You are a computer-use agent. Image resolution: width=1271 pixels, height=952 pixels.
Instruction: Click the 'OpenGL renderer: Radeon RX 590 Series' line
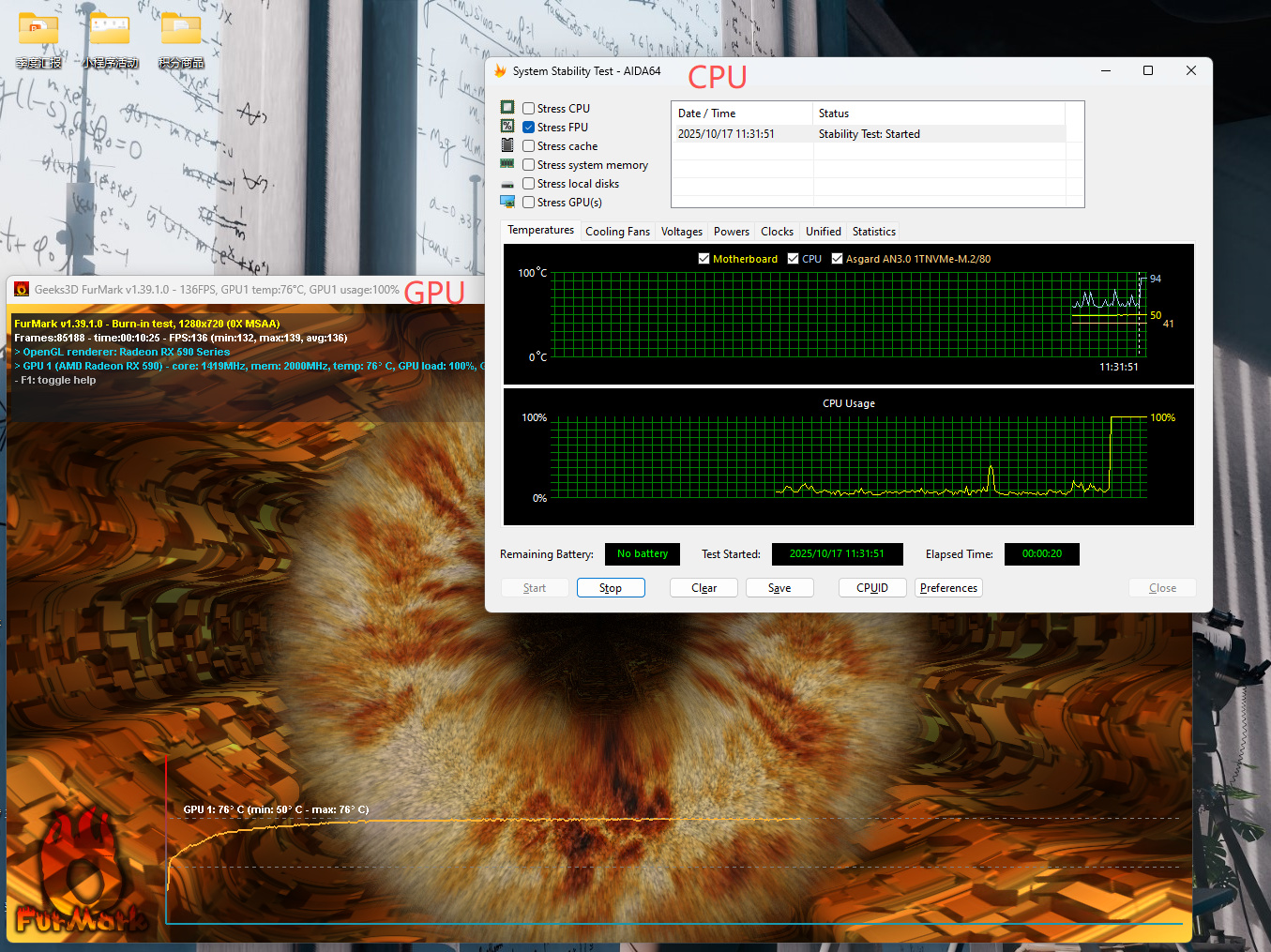pos(122,352)
